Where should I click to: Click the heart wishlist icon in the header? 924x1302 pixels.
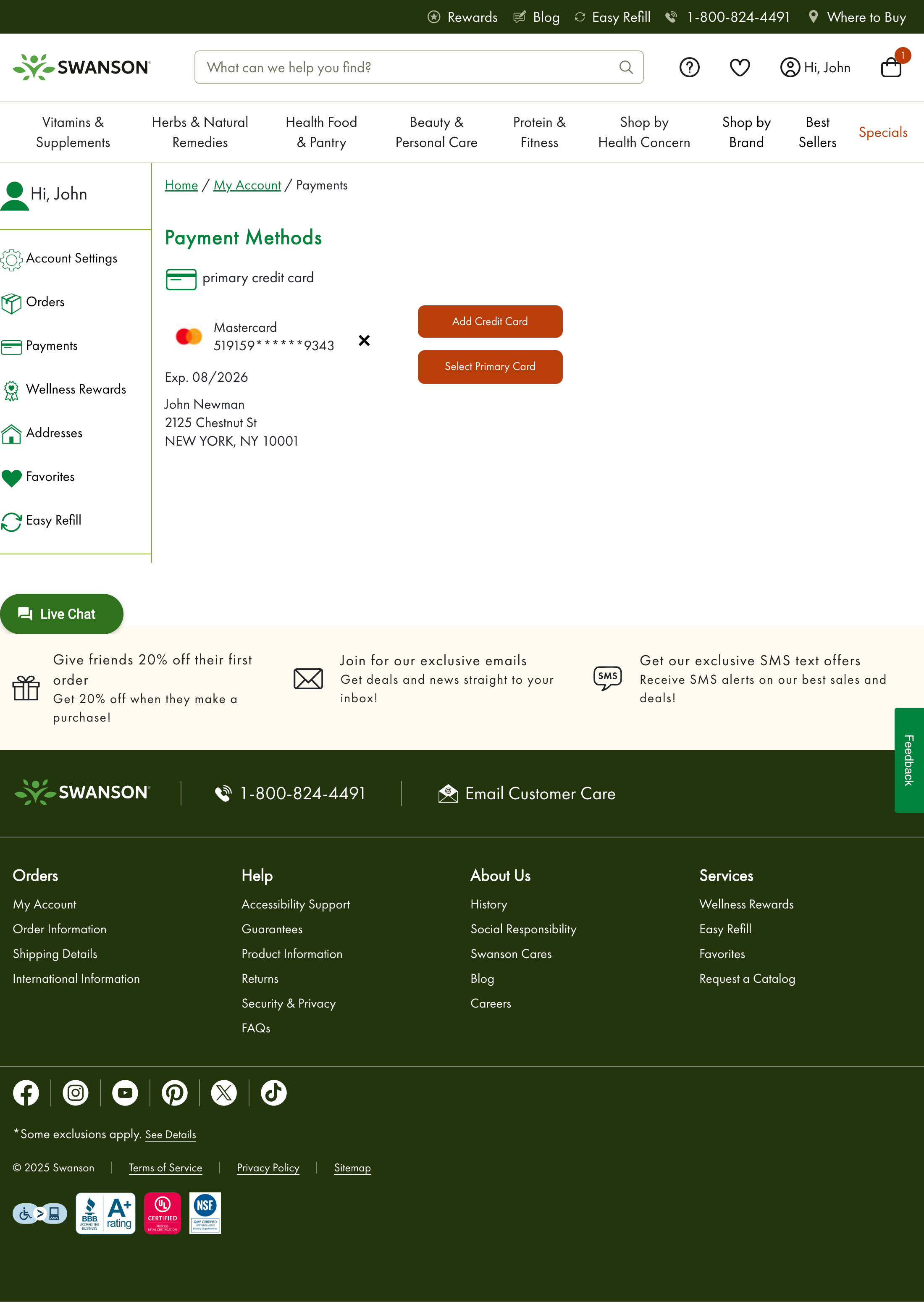click(x=740, y=67)
